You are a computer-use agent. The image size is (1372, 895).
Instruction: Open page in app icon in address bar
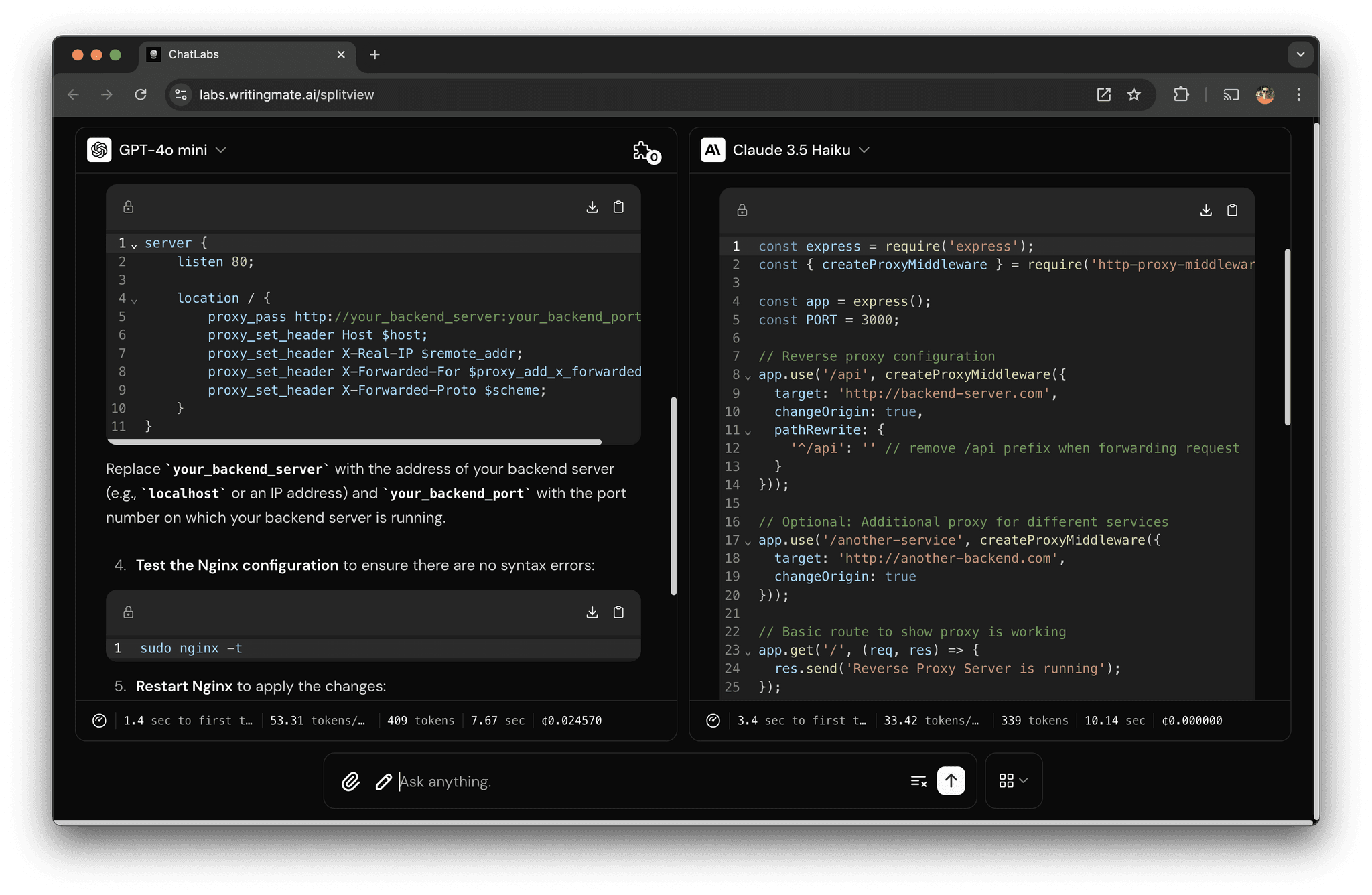(x=1103, y=94)
